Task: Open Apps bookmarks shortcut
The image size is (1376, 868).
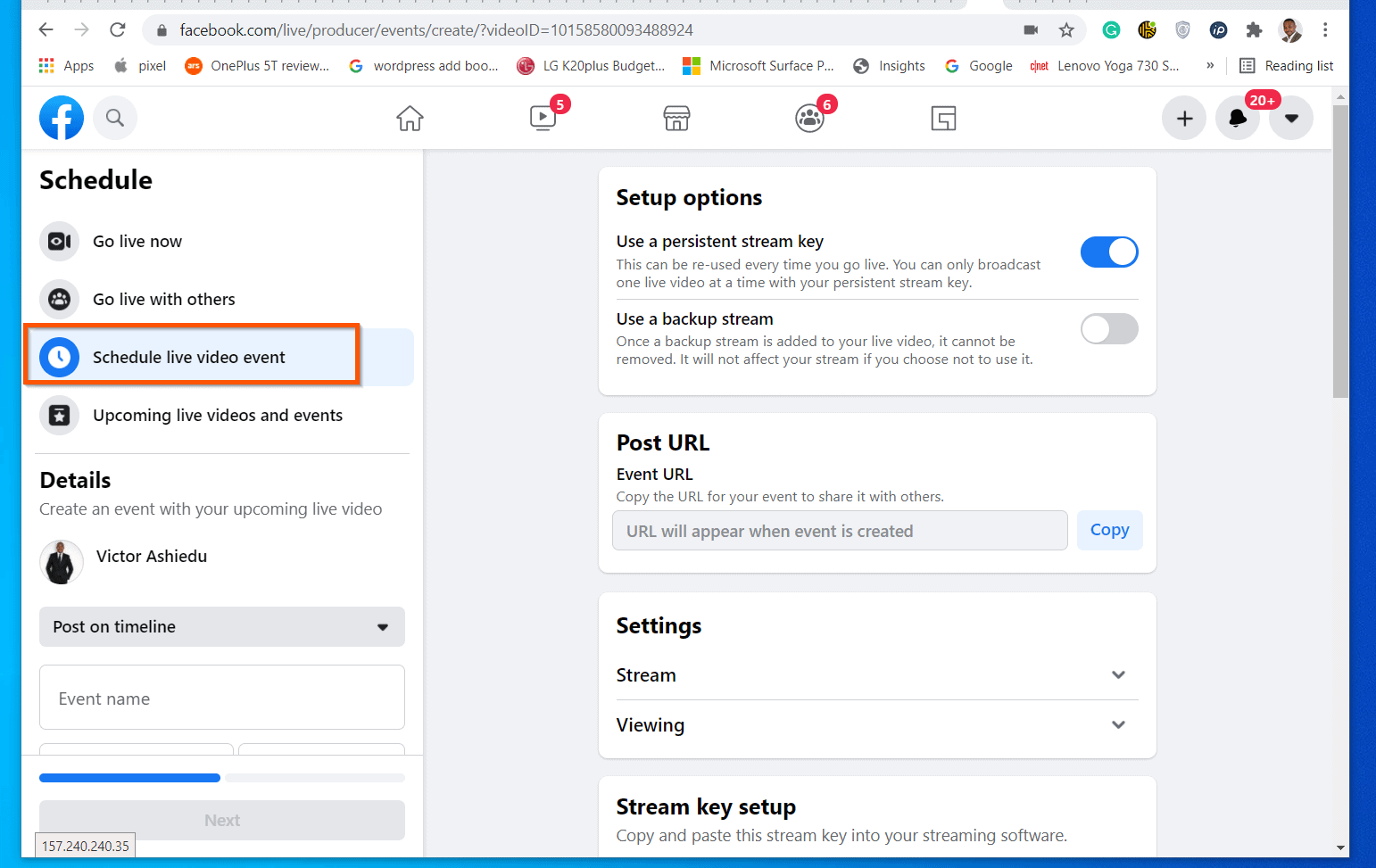Action: click(x=66, y=65)
